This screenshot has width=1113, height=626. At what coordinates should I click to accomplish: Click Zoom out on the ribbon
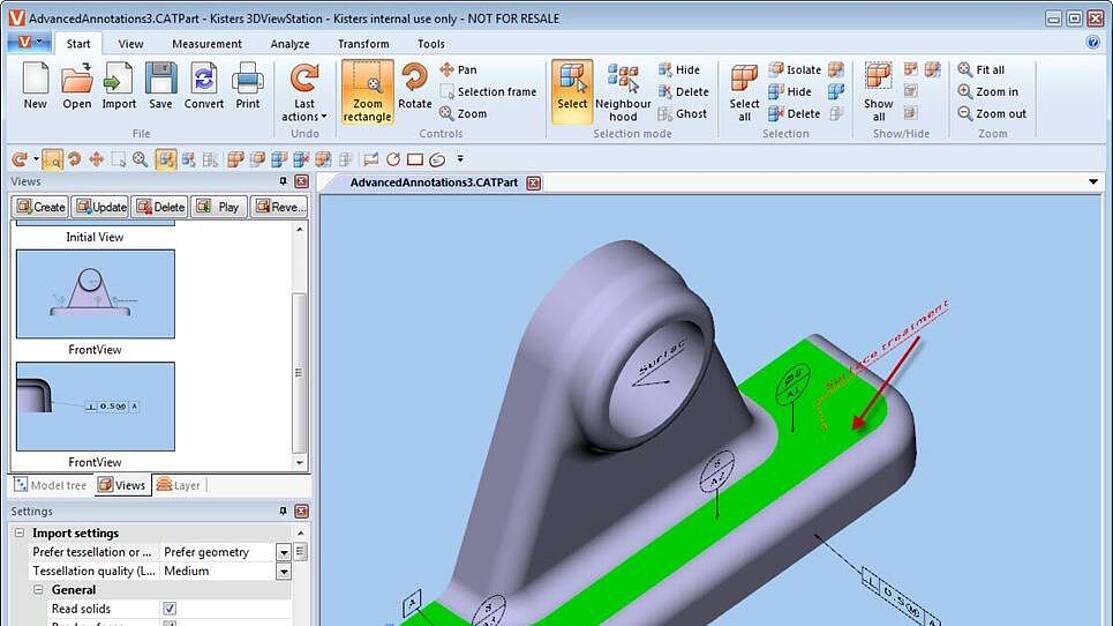[992, 114]
